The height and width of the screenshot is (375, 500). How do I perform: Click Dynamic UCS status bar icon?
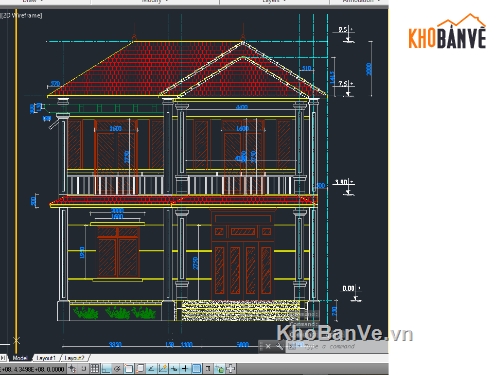(x=163, y=369)
